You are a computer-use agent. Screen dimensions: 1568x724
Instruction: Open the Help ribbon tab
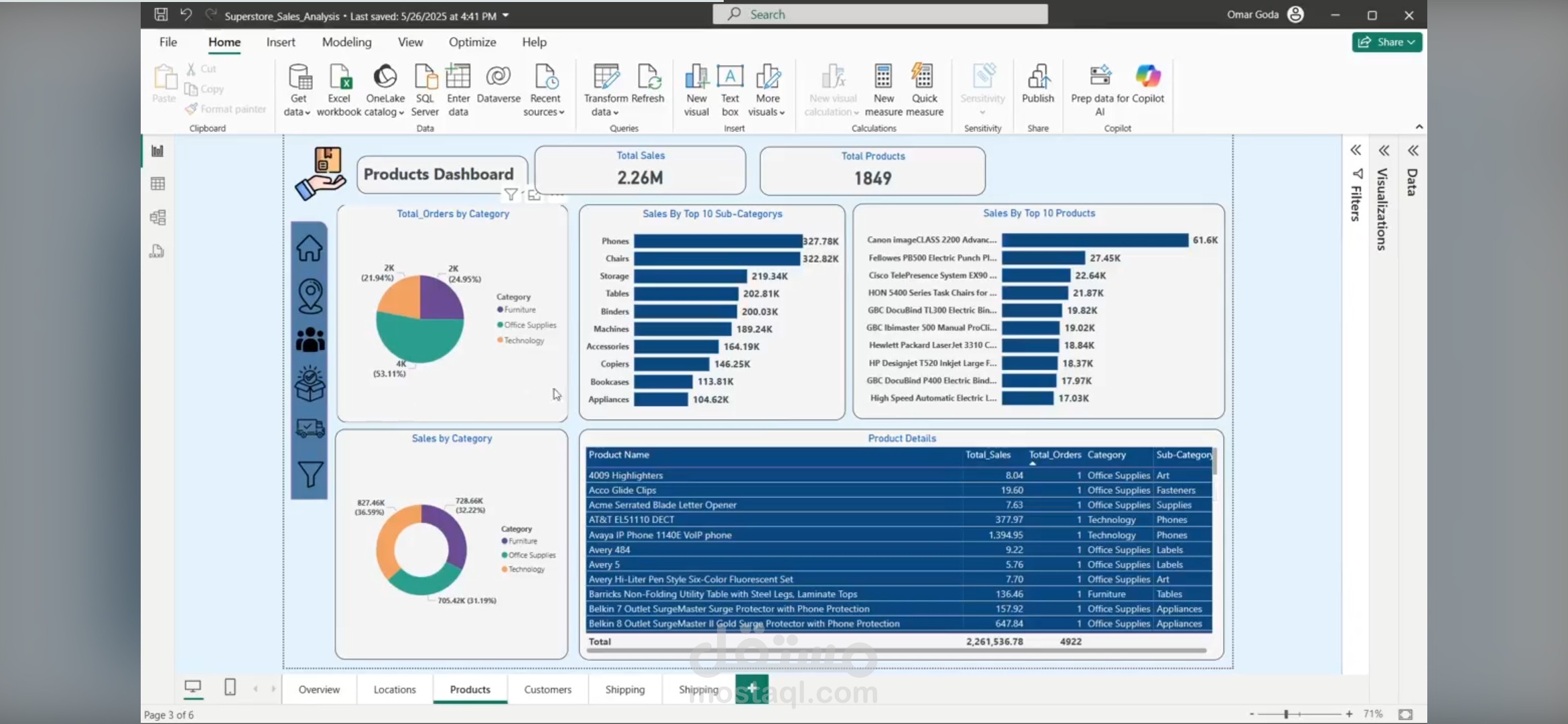pyautogui.click(x=534, y=42)
